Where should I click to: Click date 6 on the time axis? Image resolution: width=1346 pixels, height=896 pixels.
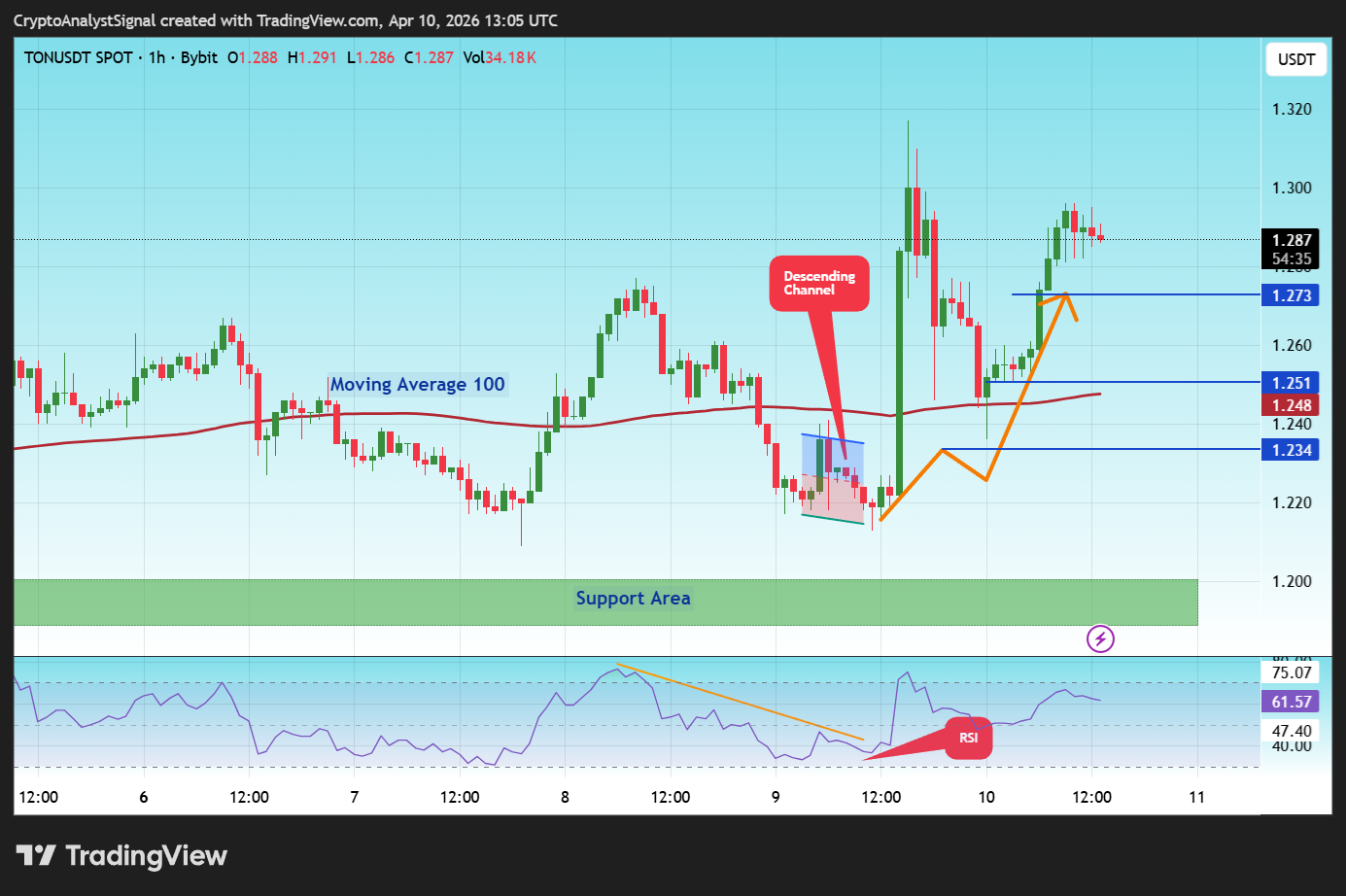tap(144, 797)
